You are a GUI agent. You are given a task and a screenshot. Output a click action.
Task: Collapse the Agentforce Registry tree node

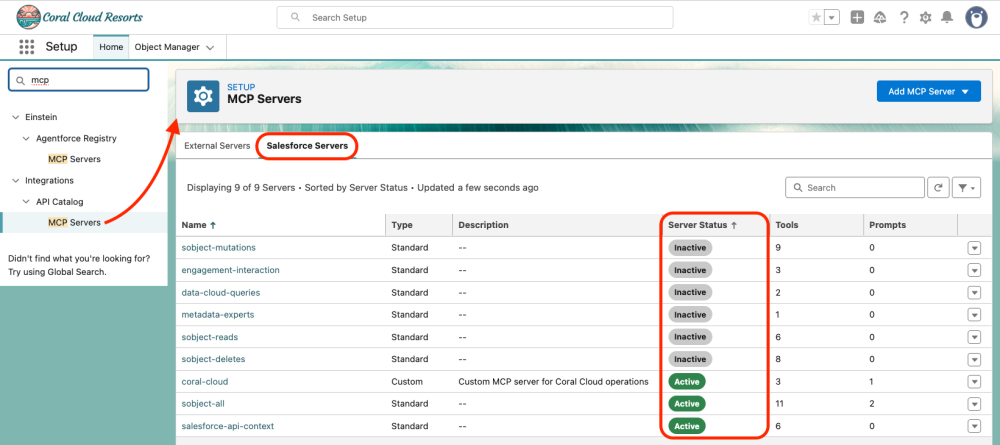pos(26,138)
